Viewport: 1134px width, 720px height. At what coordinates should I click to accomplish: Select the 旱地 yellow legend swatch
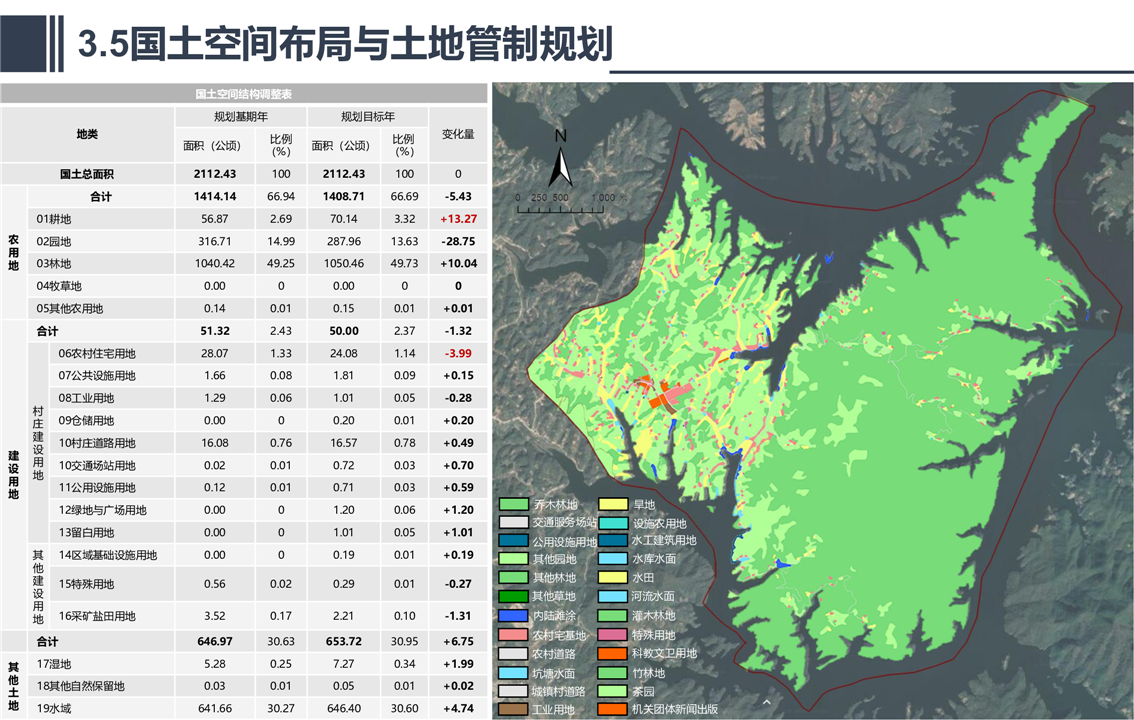613,504
